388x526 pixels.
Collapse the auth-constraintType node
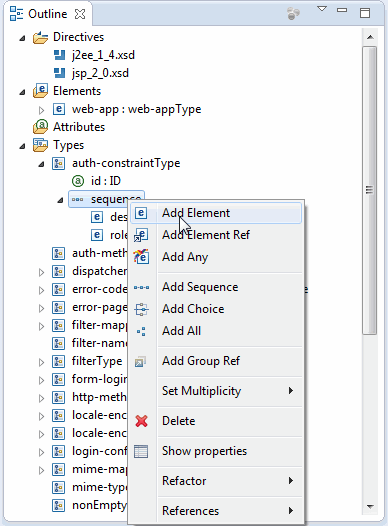tap(41, 164)
